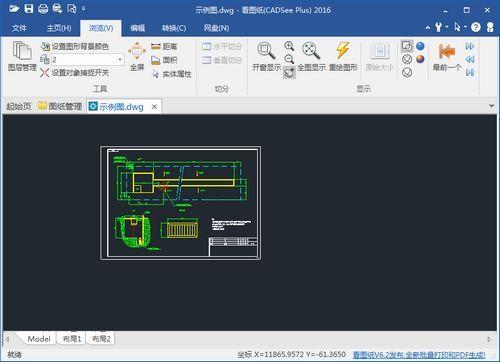Toggle the highlighted pan/rotate view icon
This screenshot has width=500, height=362.
coord(289,72)
